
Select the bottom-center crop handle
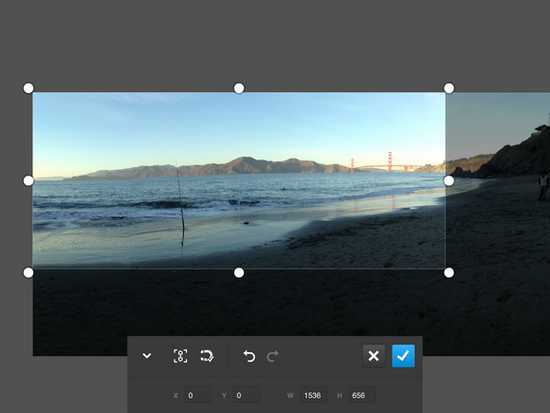[239, 273]
